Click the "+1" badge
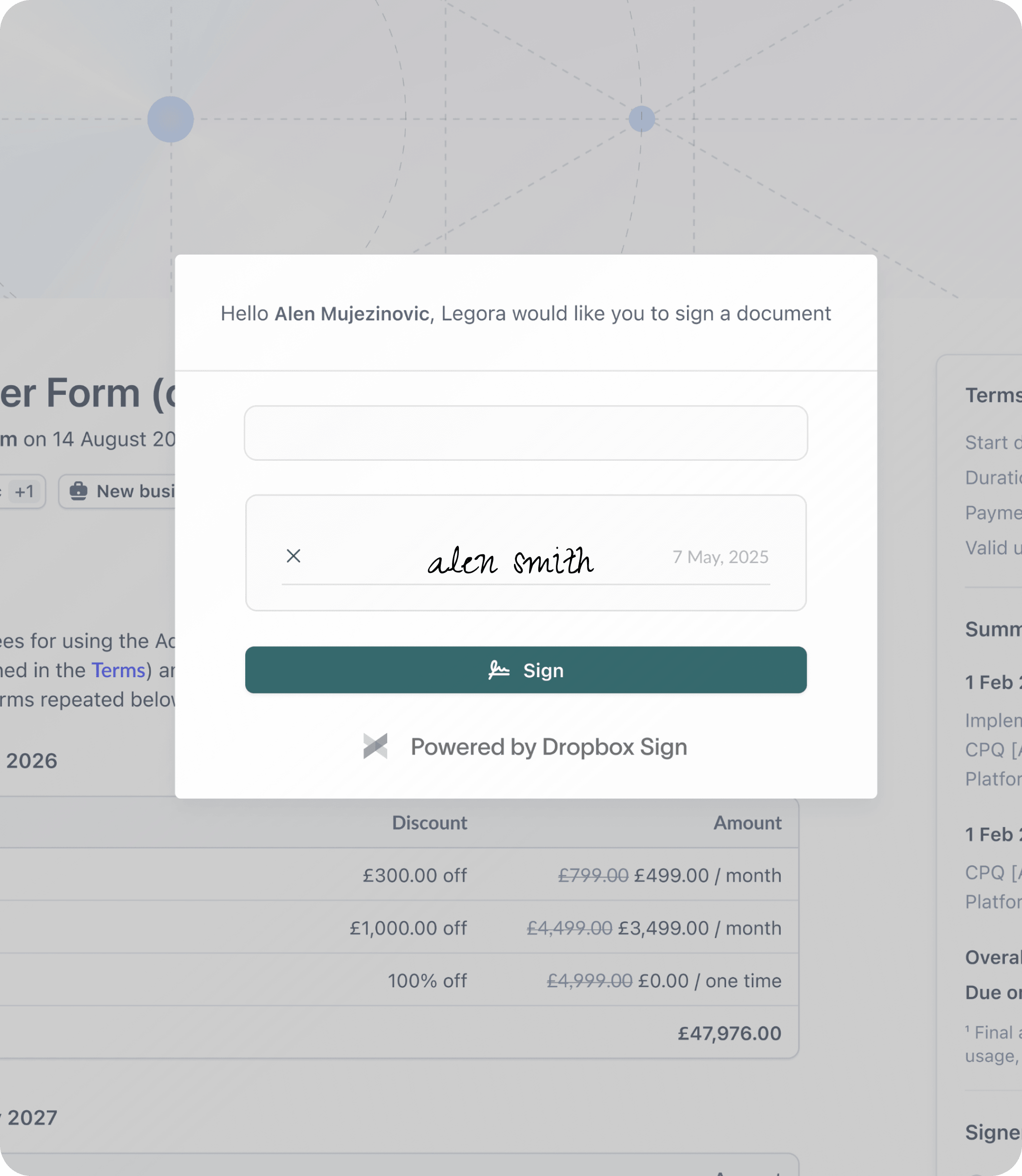Screen dimensions: 1022x1176 pos(24,491)
